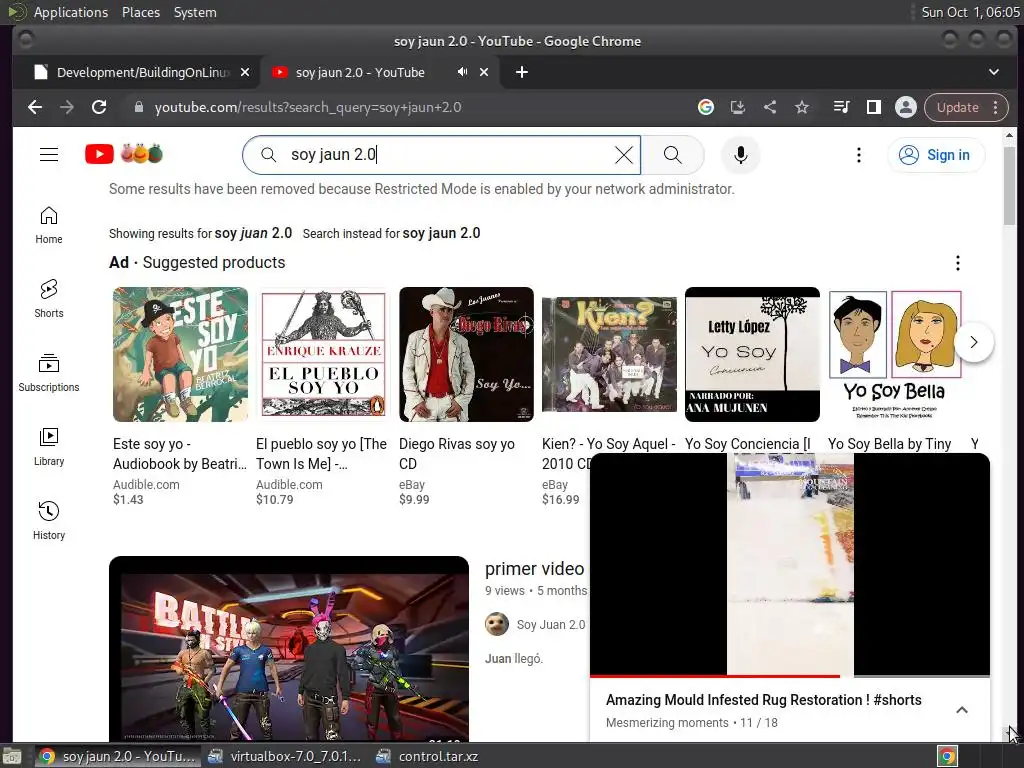Viewport: 1024px width, 768px height.
Task: Close the soy jaun 2.0 YouTube tab
Action: coord(484,72)
